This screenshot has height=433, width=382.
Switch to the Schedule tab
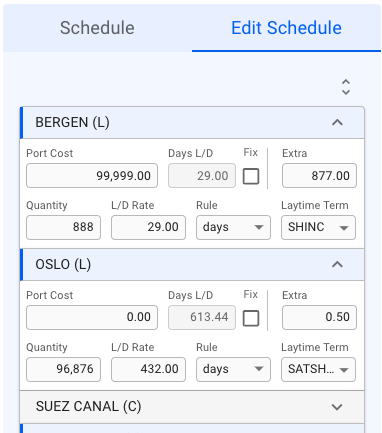click(x=97, y=28)
